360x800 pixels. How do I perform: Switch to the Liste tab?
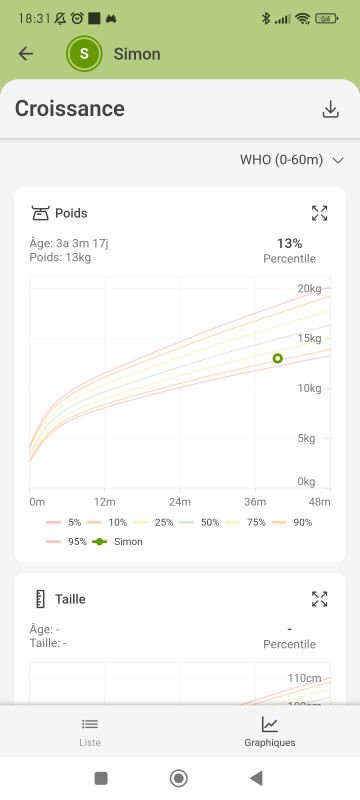pos(90,732)
